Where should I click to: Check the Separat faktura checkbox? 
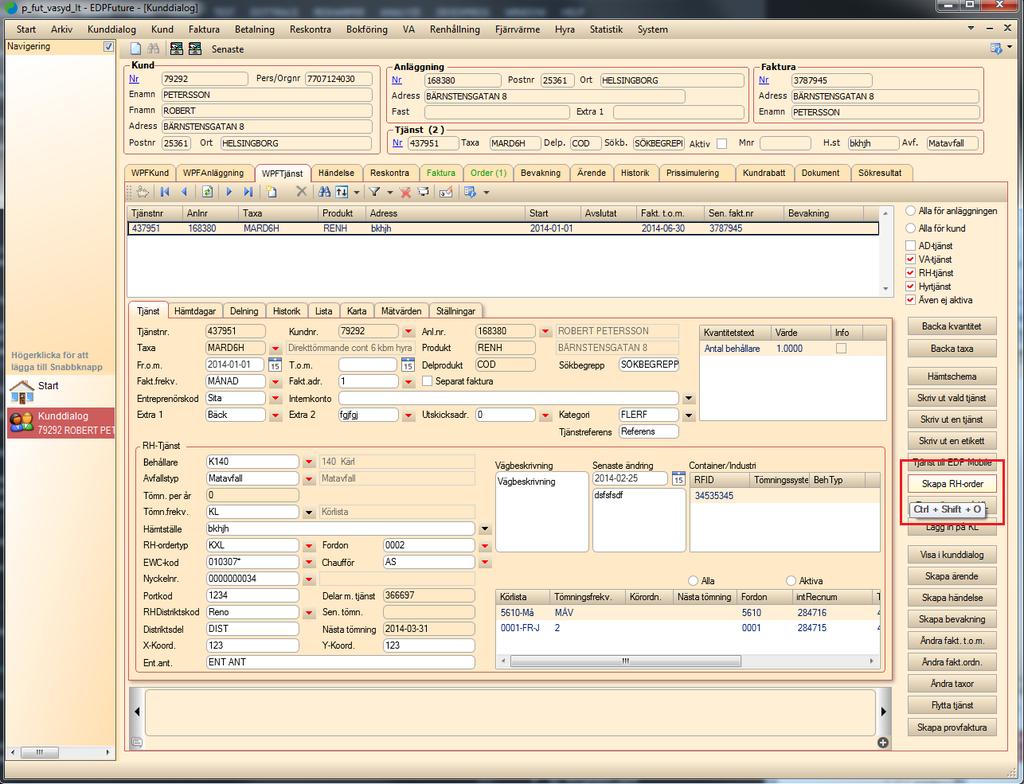(x=427, y=381)
